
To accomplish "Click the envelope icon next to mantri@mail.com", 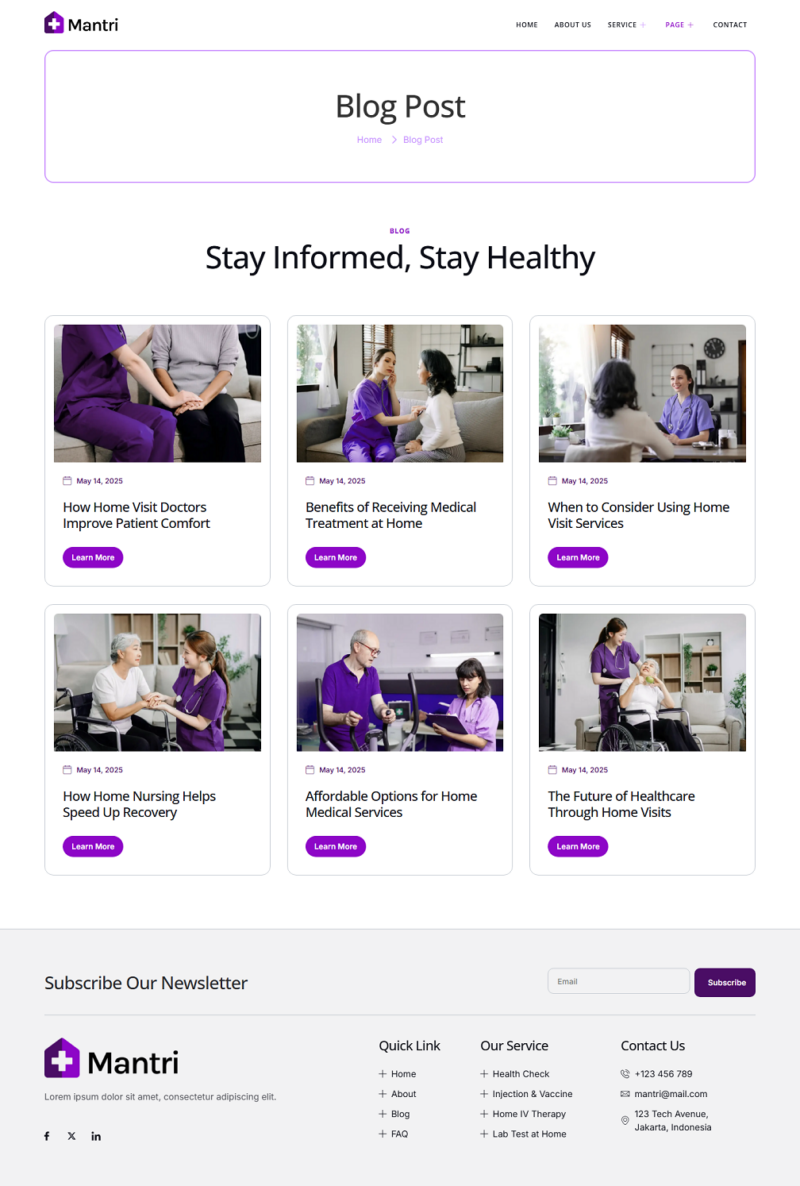I will tap(625, 1094).
